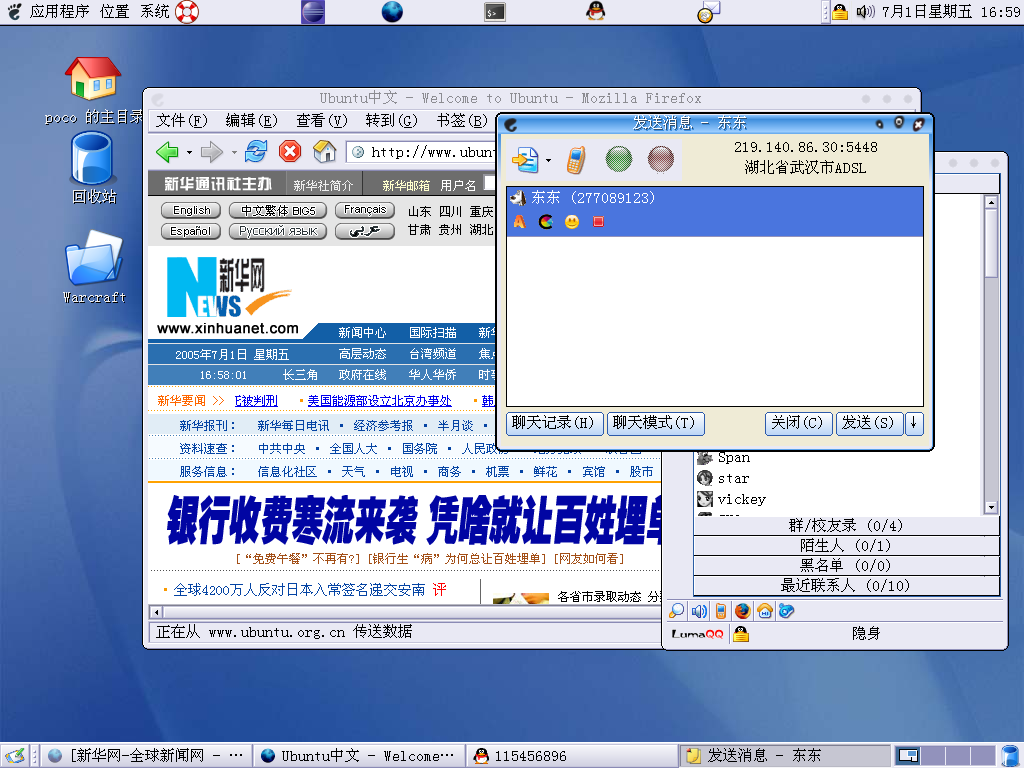Select contact star in LumaQQ friend list
The image size is (1024, 768).
pos(733,479)
